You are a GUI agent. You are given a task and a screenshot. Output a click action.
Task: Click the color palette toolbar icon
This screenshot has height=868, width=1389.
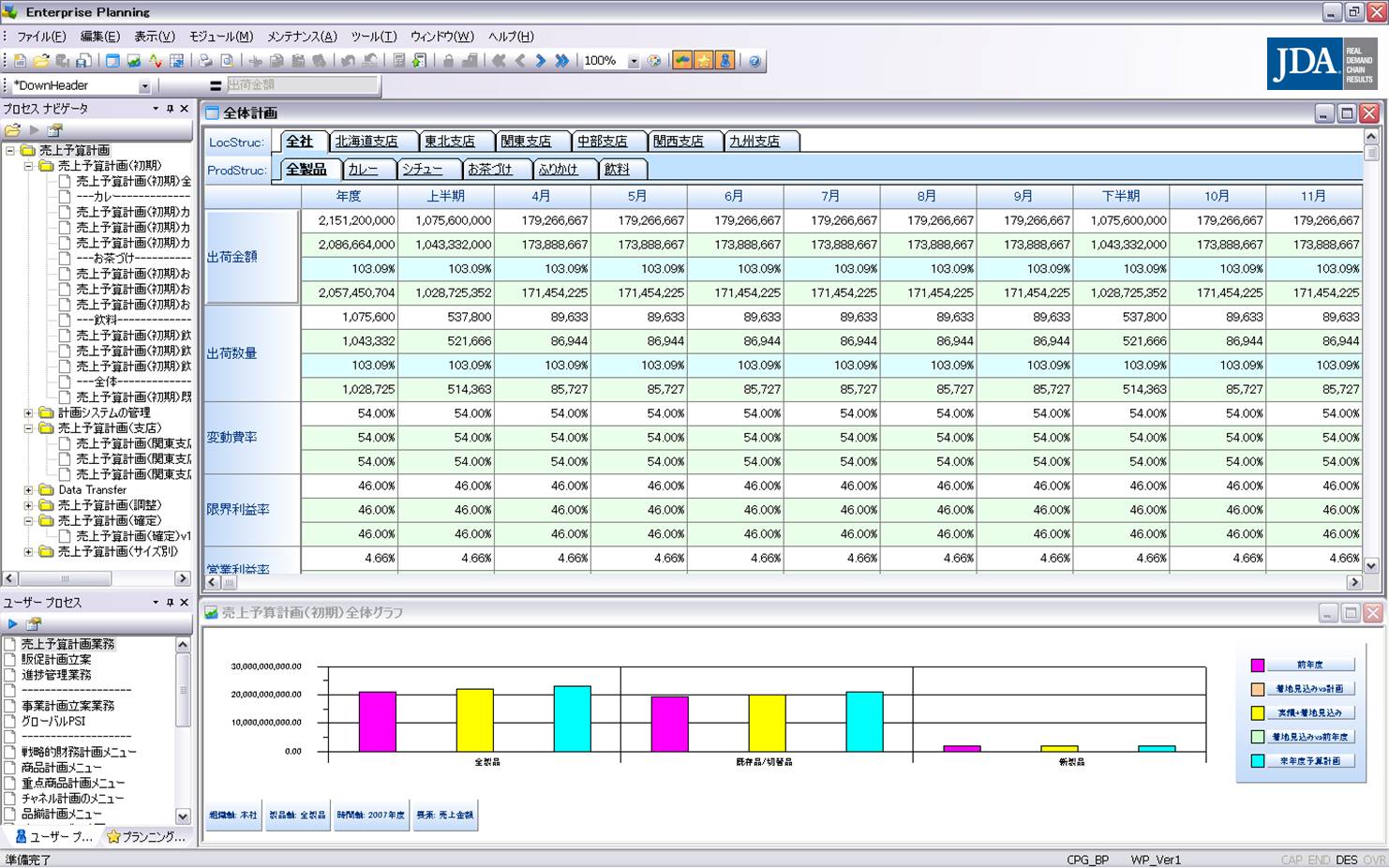(654, 61)
